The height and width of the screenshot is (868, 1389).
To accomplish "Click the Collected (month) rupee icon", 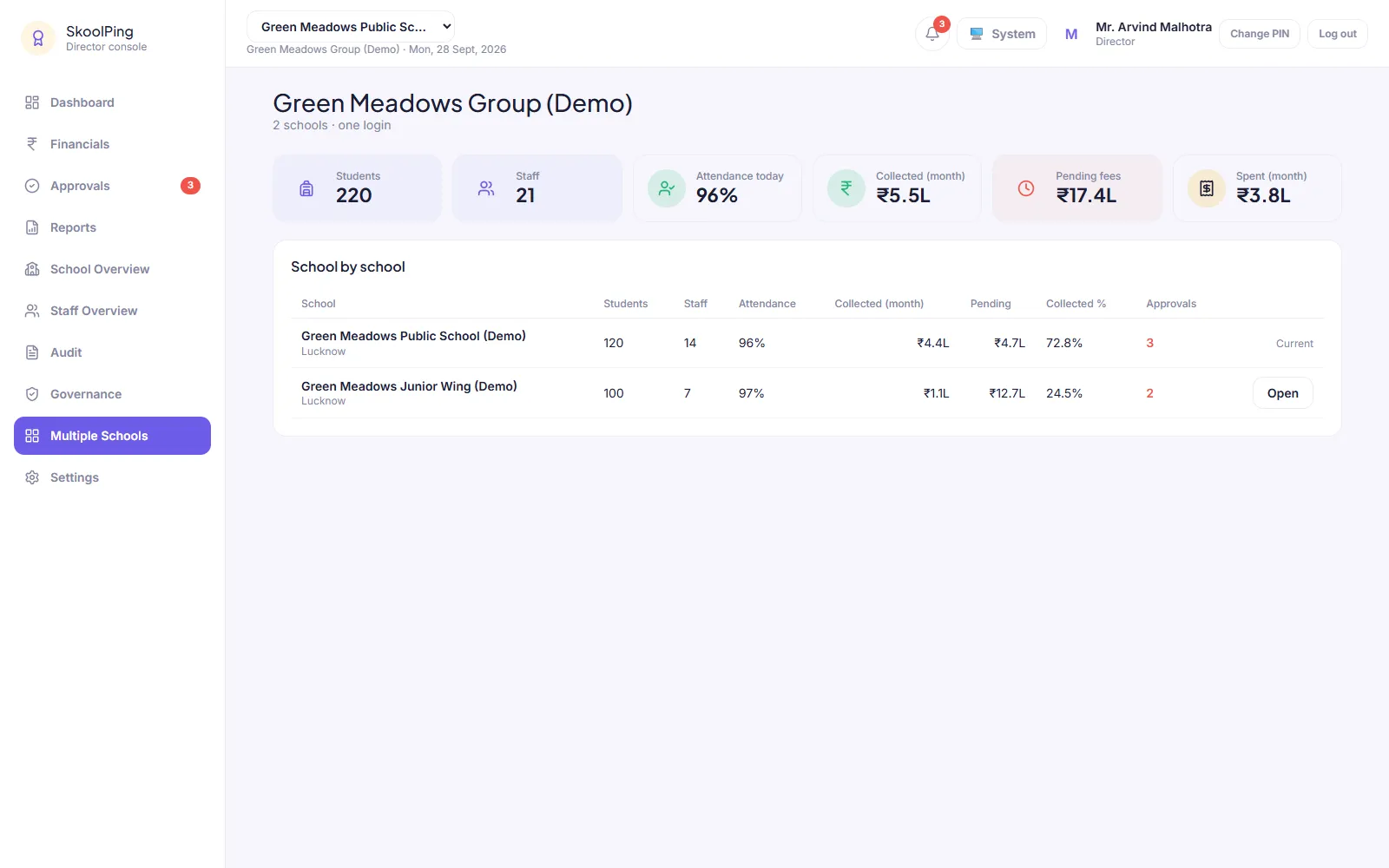I will point(846,188).
